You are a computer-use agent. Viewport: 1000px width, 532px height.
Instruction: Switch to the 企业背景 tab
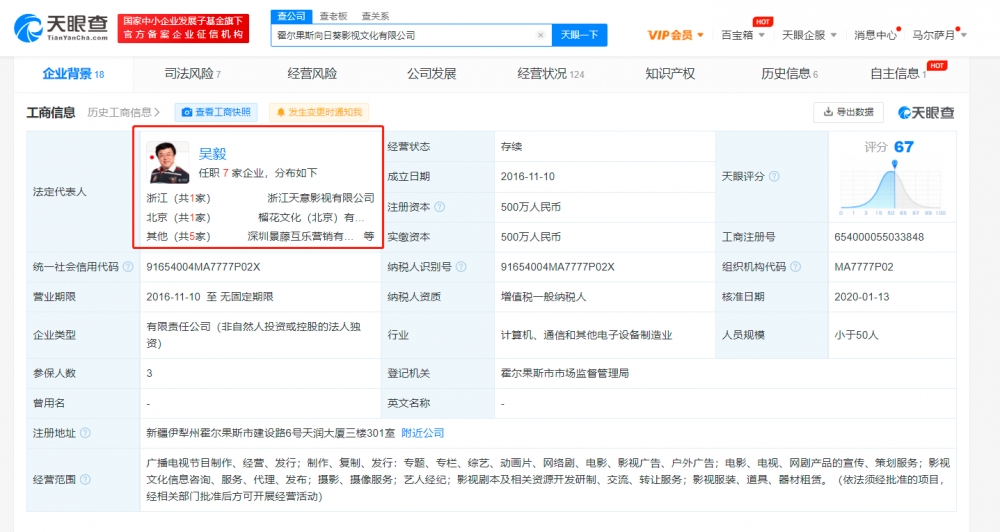[73, 74]
